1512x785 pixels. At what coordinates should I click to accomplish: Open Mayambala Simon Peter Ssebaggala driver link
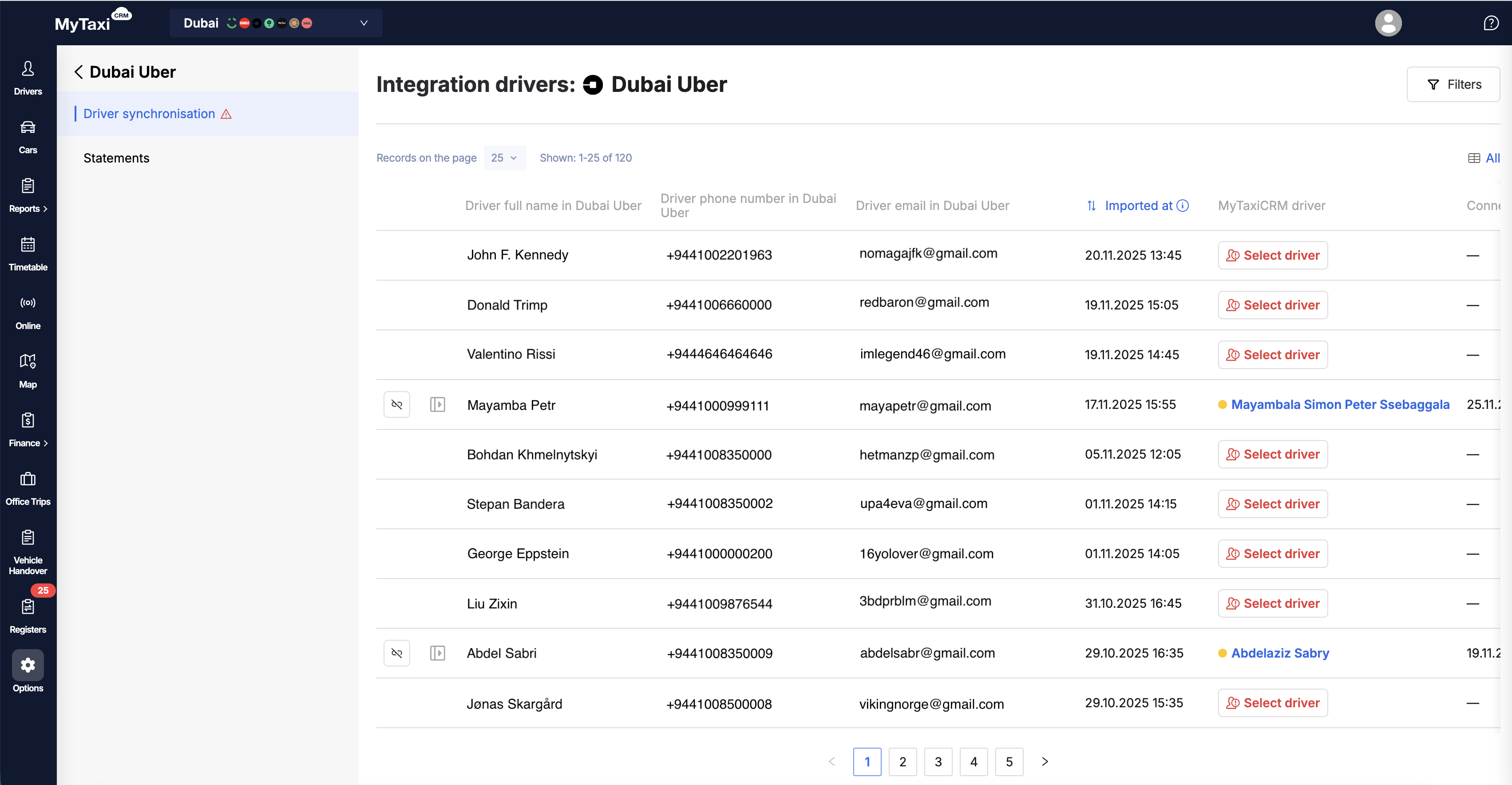(1340, 404)
